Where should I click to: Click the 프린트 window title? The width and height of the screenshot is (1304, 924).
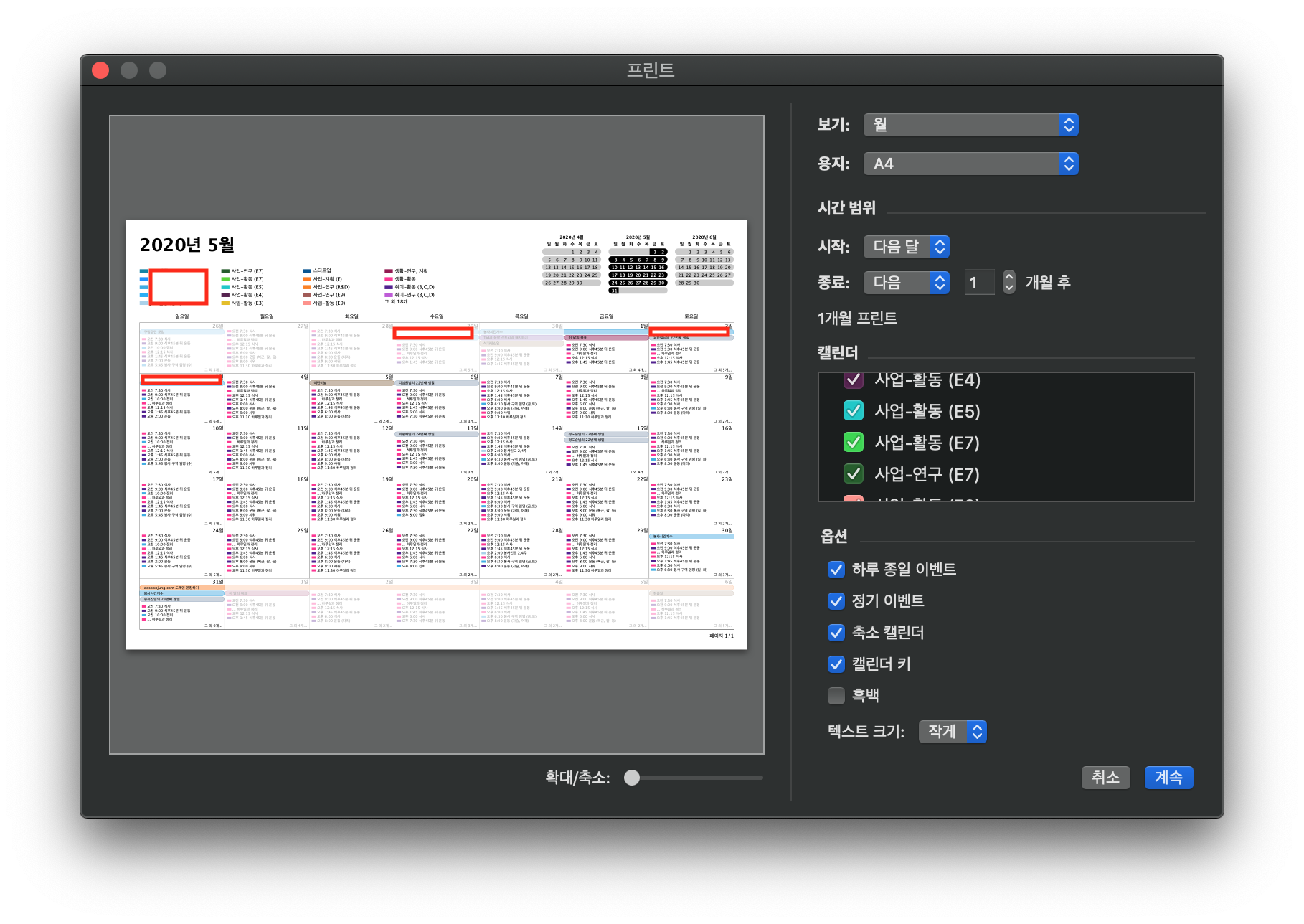pos(651,70)
